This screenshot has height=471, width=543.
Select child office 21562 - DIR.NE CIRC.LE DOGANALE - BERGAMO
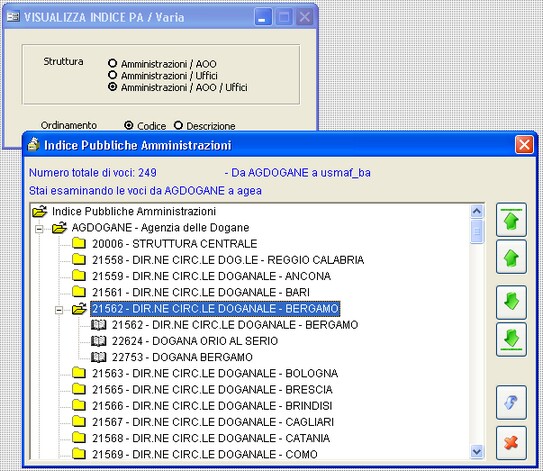click(x=235, y=325)
